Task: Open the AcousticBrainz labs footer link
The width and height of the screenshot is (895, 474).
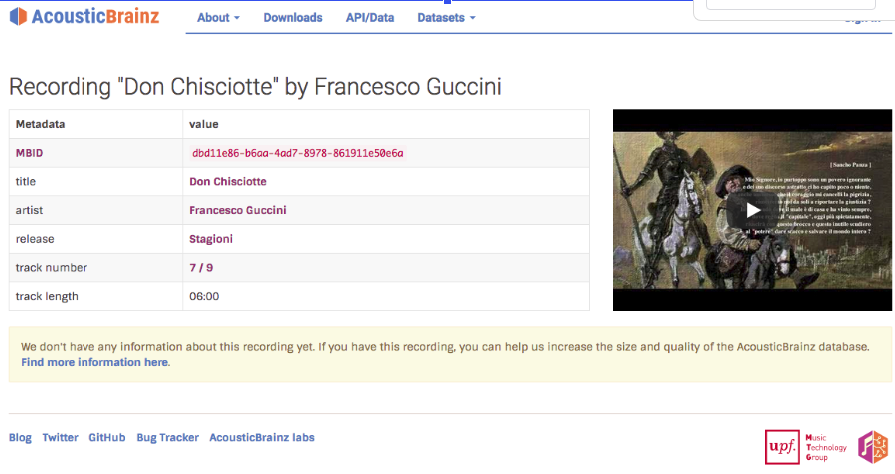Action: click(x=261, y=437)
